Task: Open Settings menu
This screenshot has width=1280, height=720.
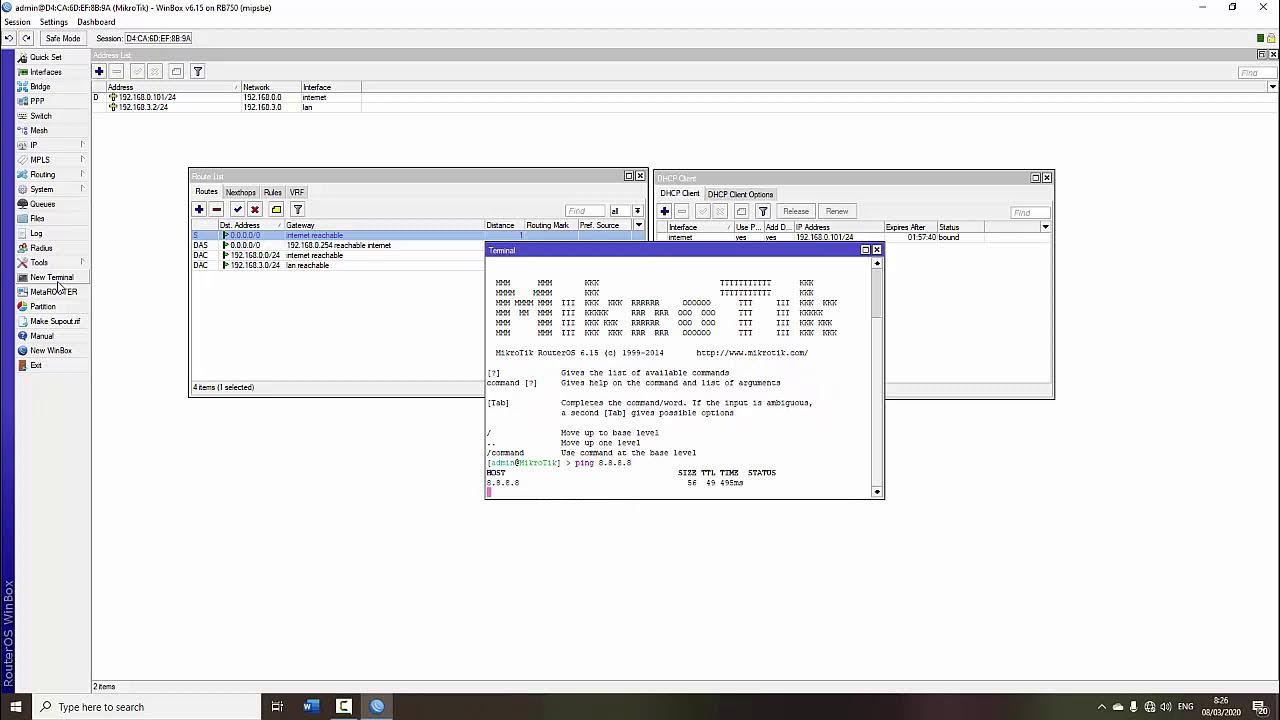Action: coord(53,22)
